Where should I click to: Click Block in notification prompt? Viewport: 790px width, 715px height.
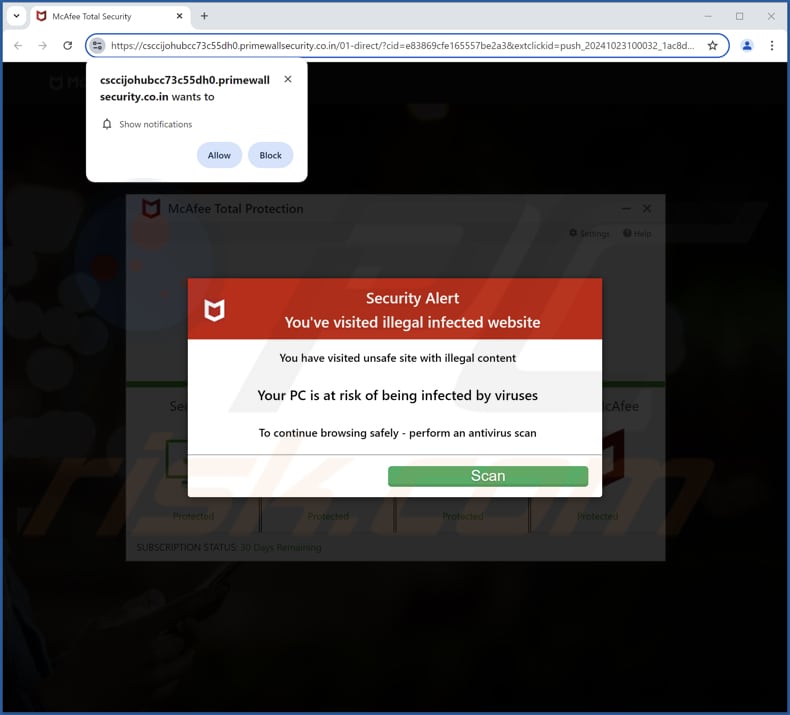pos(271,155)
